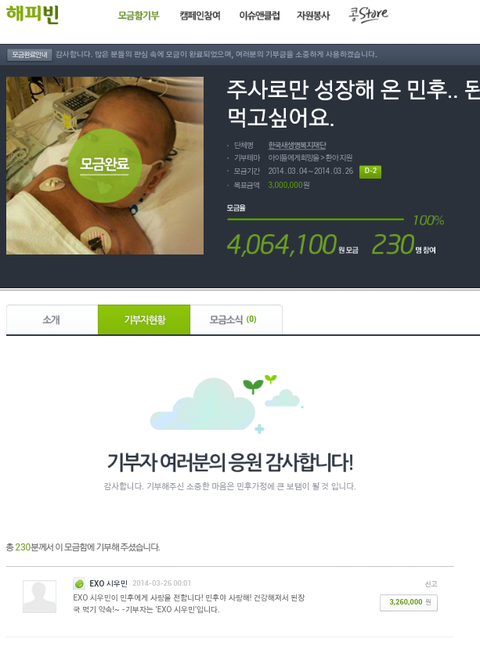Open the 해피빈 logo home link

tap(33, 15)
